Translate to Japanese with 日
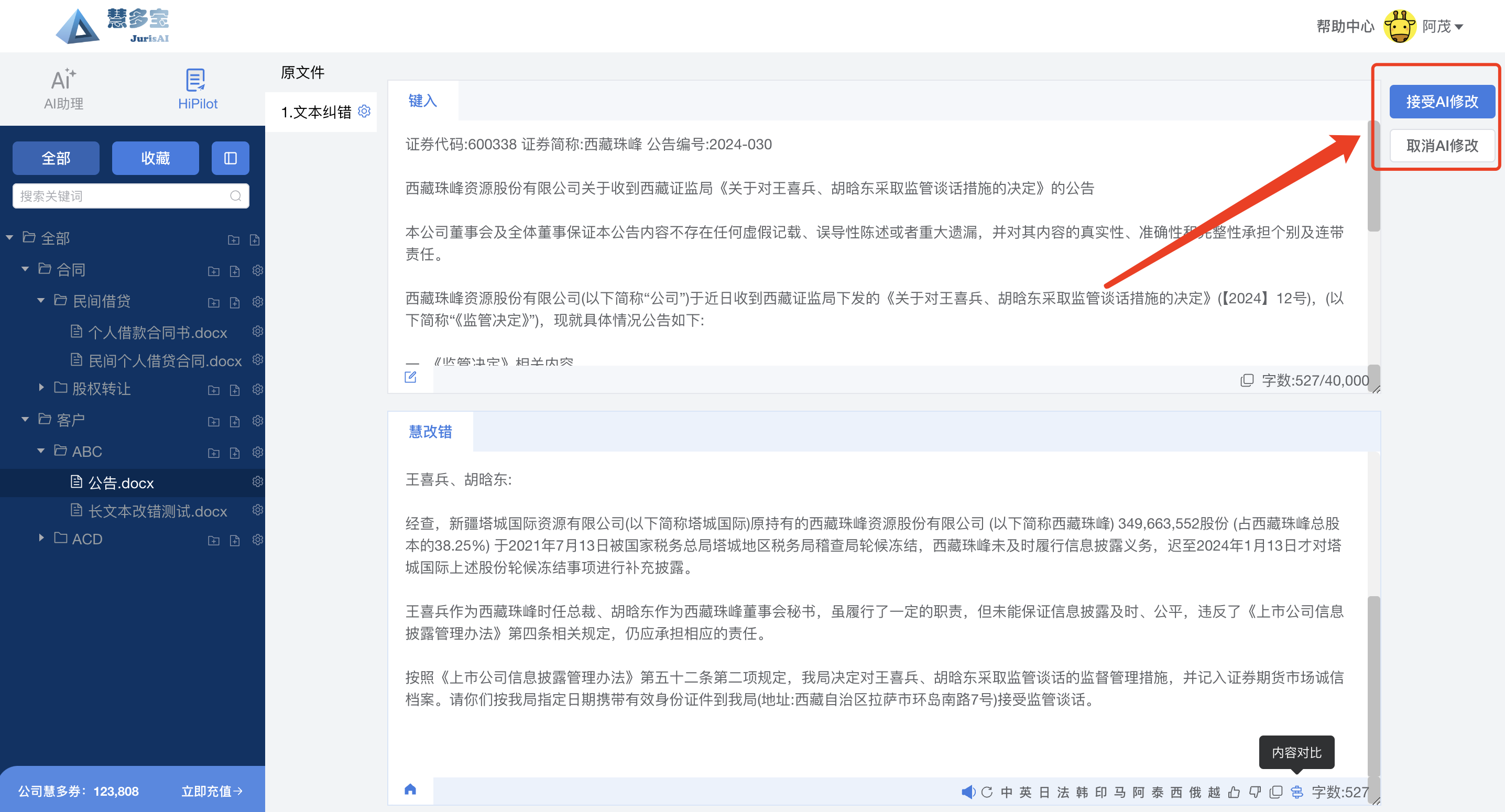The image size is (1505, 812). coord(1044,792)
